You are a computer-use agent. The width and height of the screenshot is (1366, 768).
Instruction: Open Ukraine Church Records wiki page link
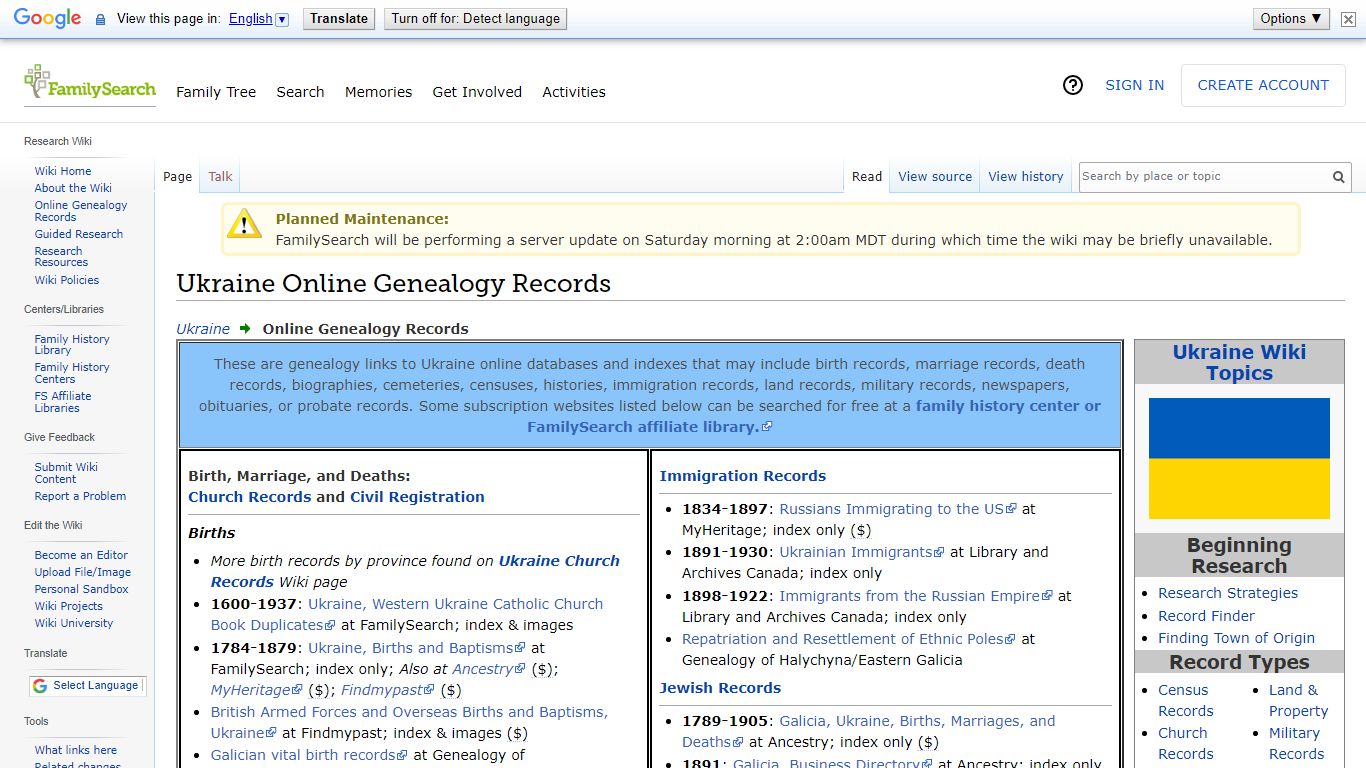point(415,571)
